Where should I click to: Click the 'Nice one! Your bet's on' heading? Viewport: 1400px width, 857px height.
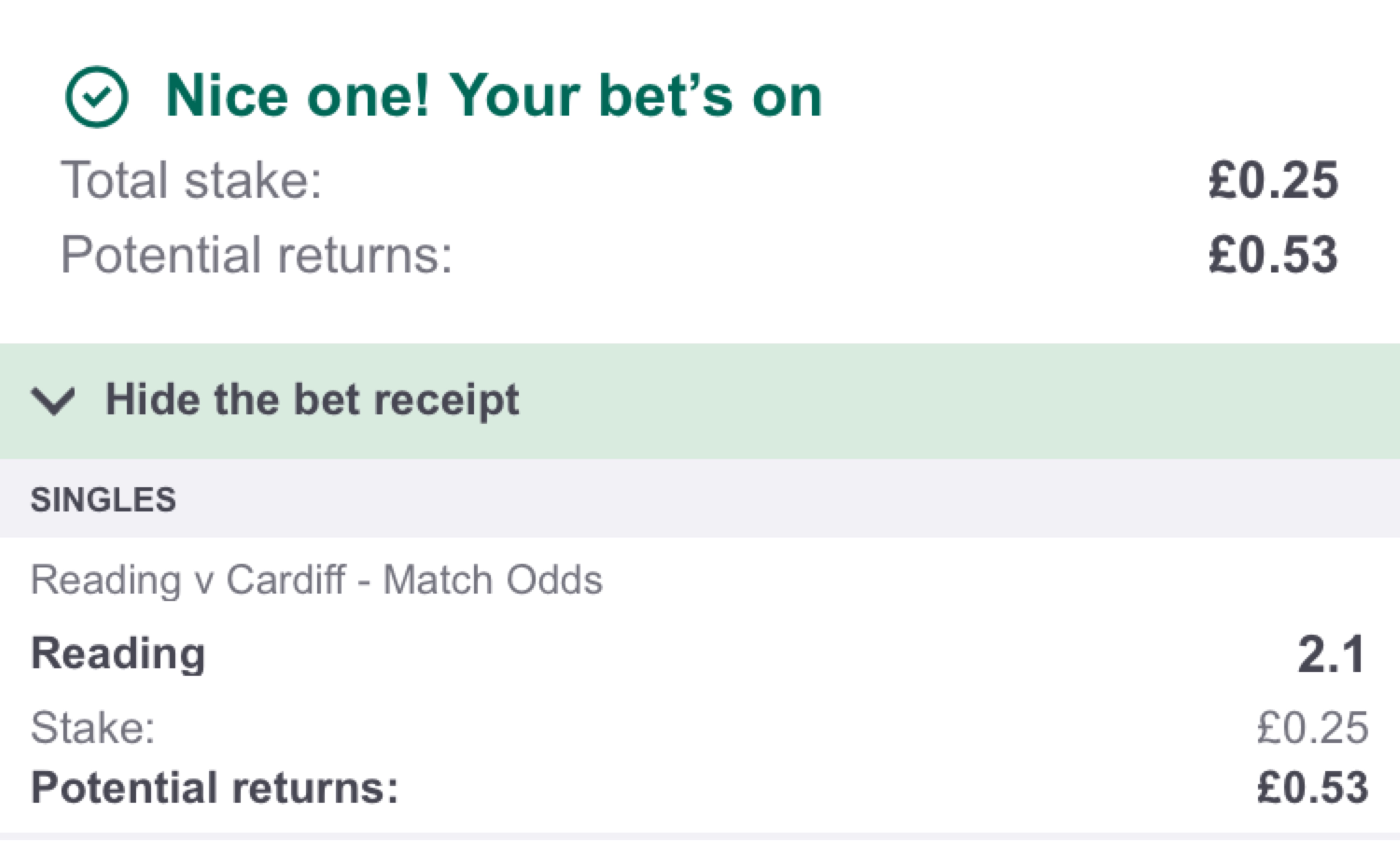(493, 97)
